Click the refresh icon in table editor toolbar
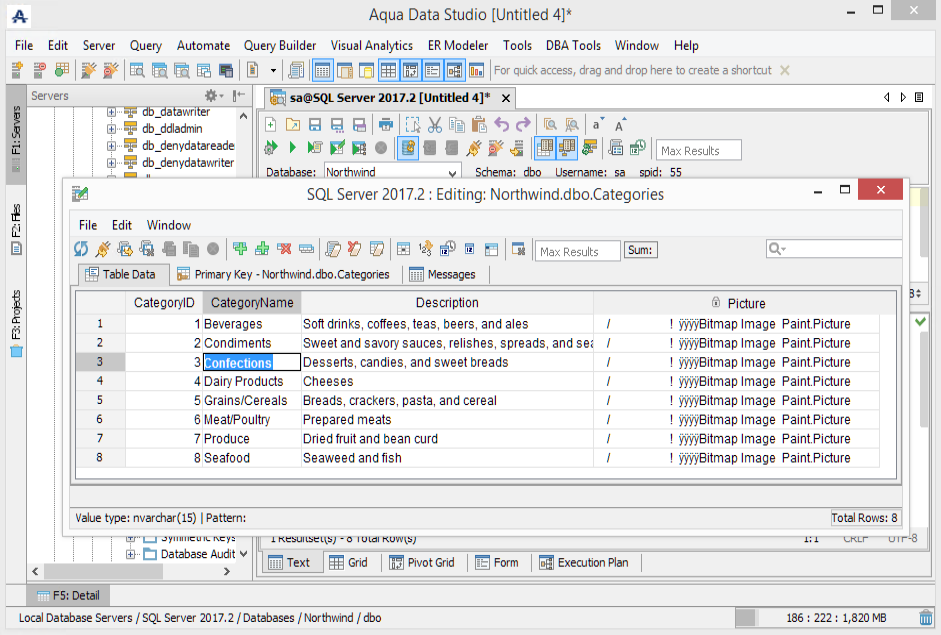The width and height of the screenshot is (941, 635). pos(81,249)
